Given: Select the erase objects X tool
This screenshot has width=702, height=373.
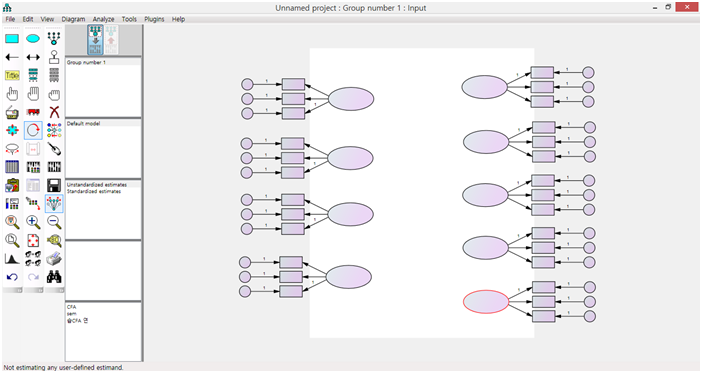Looking at the screenshot, I should [54, 112].
